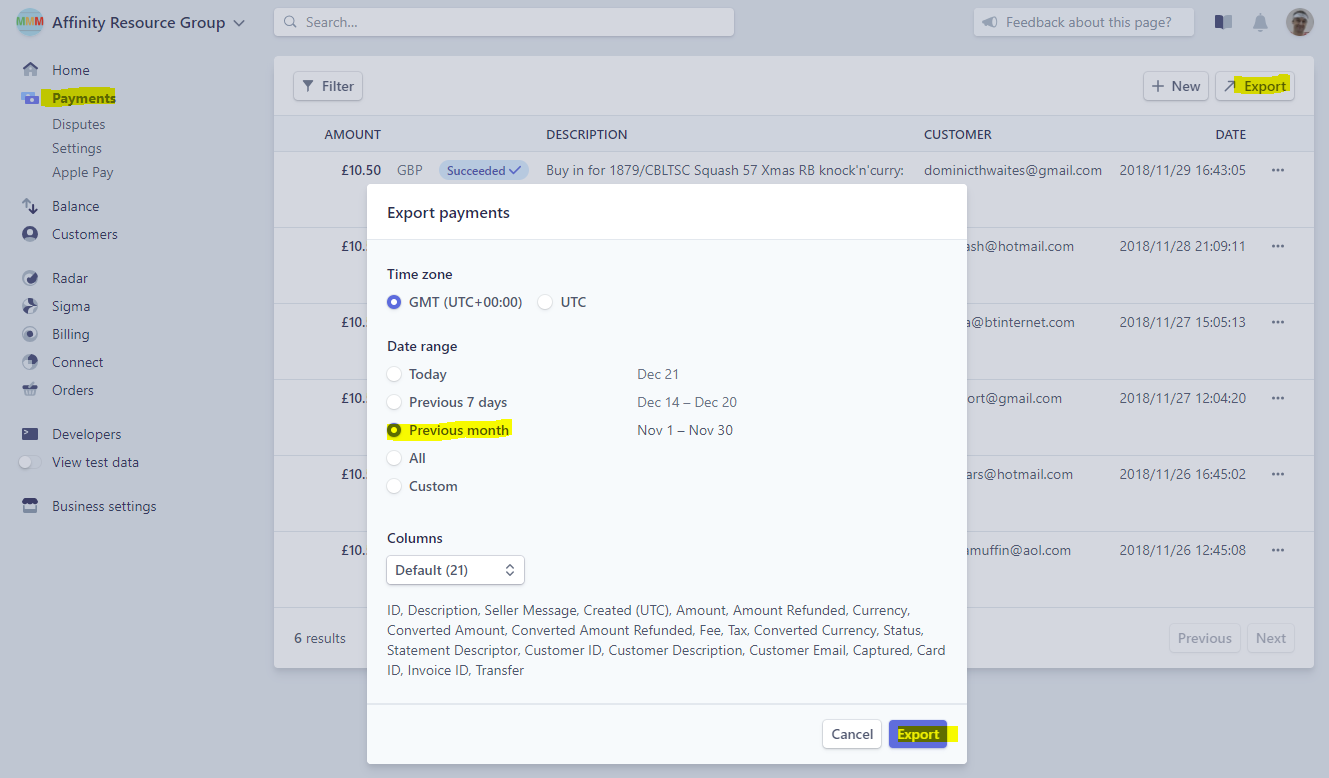The width and height of the screenshot is (1329, 778).
Task: Select the UTC time zone radio
Action: click(545, 302)
